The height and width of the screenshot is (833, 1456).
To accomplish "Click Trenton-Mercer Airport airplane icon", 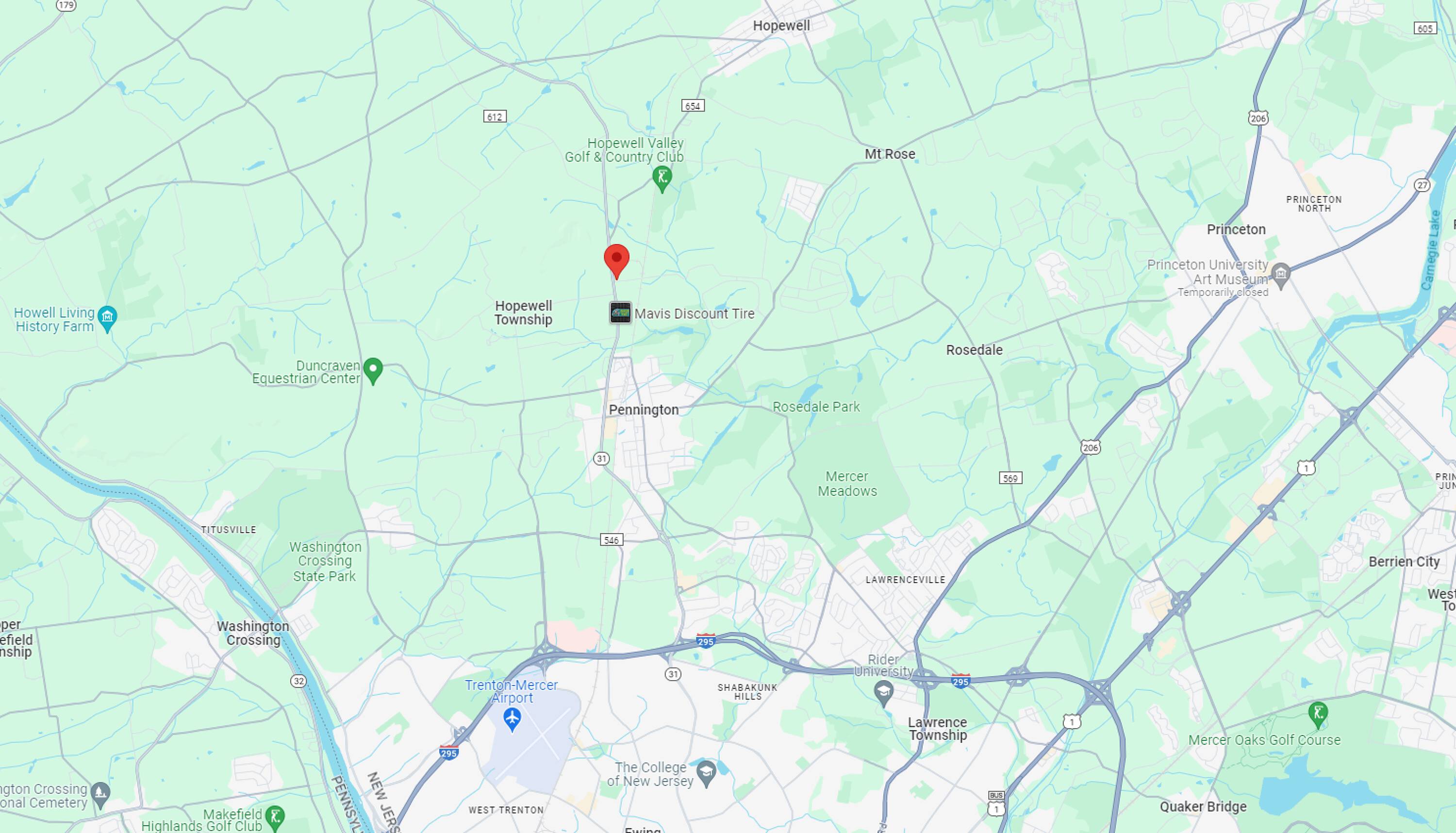I will (x=512, y=719).
